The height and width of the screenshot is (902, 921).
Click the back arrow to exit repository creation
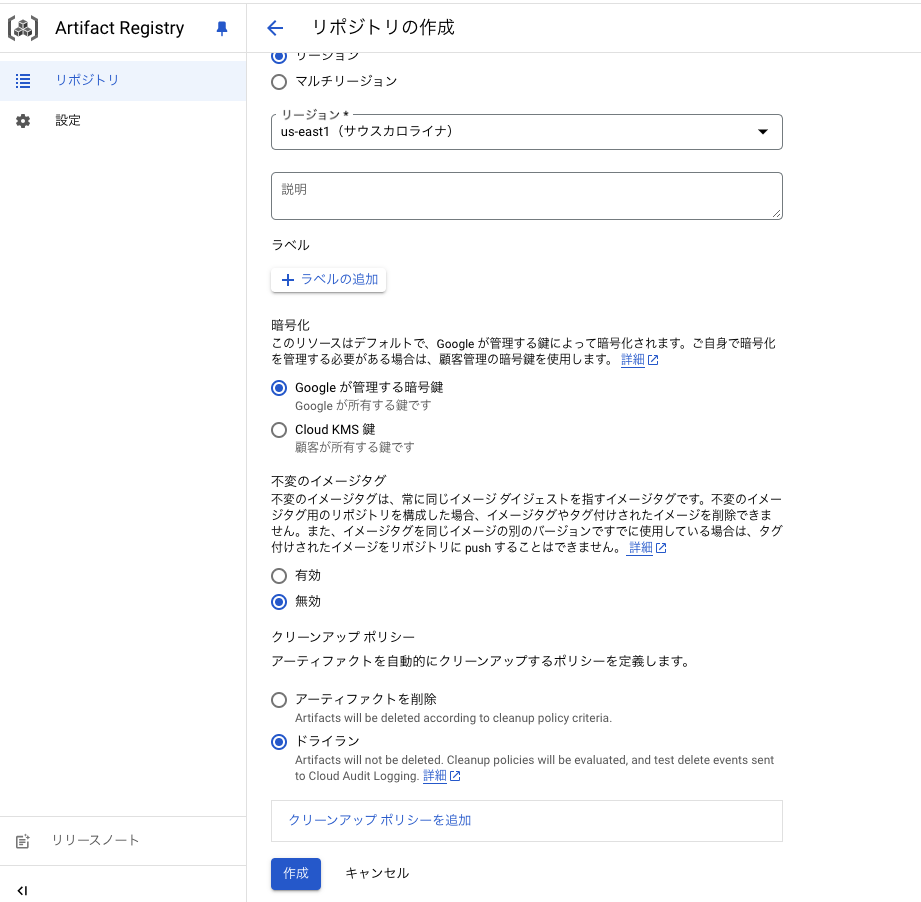[274, 28]
